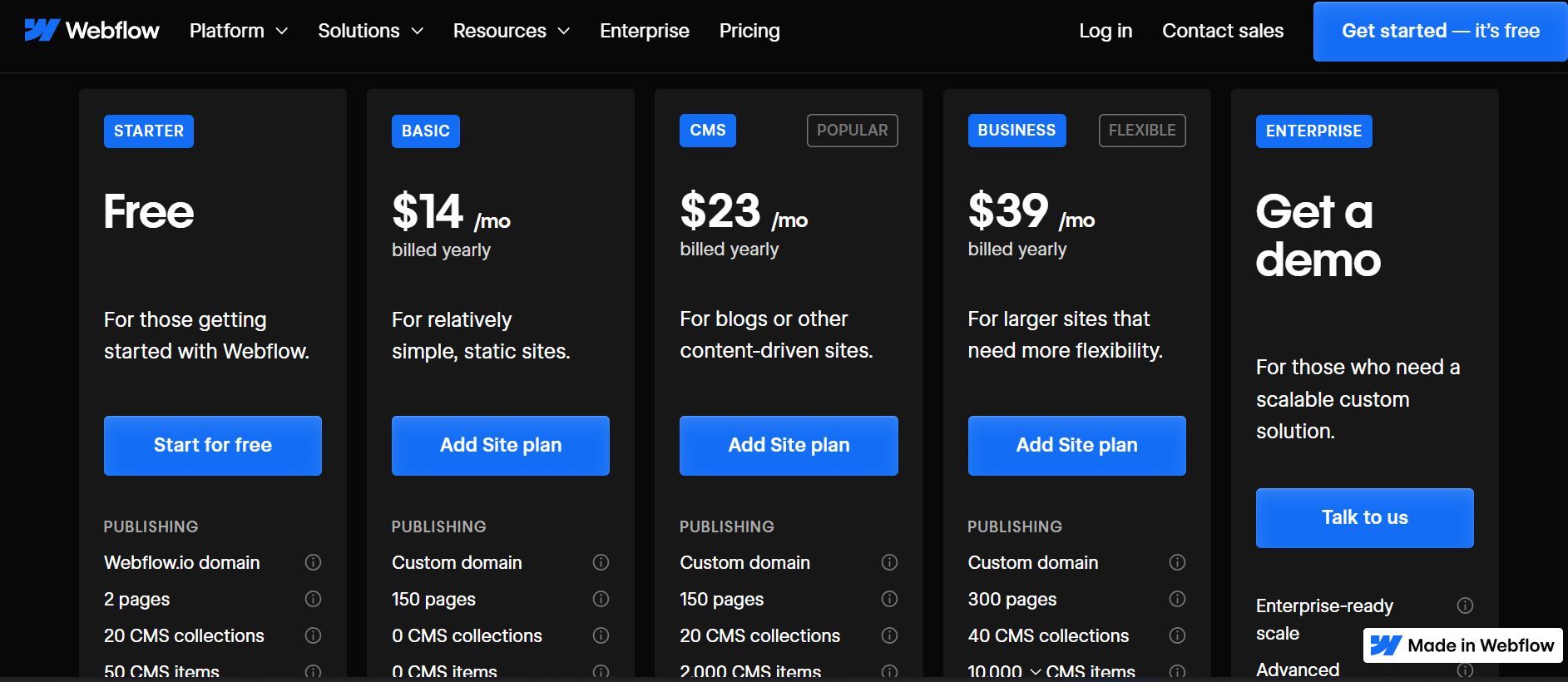This screenshot has height=682, width=1568.
Task: Click the FLEXIBLE tag
Action: [x=1142, y=131]
